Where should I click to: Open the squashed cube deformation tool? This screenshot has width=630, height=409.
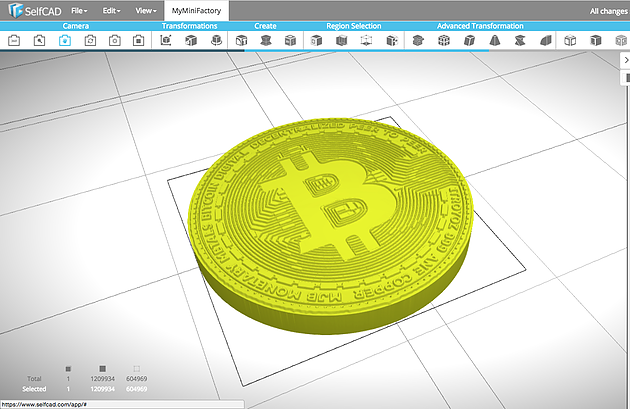(418, 40)
